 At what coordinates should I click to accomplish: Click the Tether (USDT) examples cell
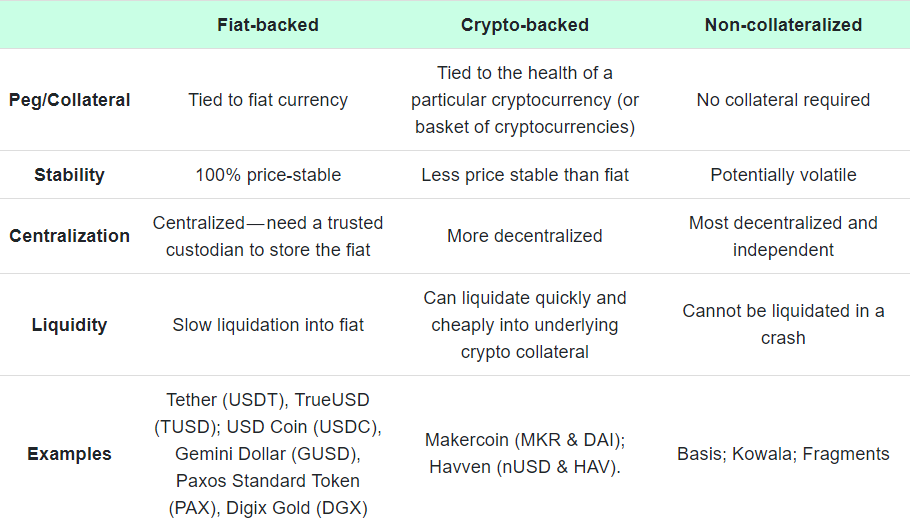(268, 454)
